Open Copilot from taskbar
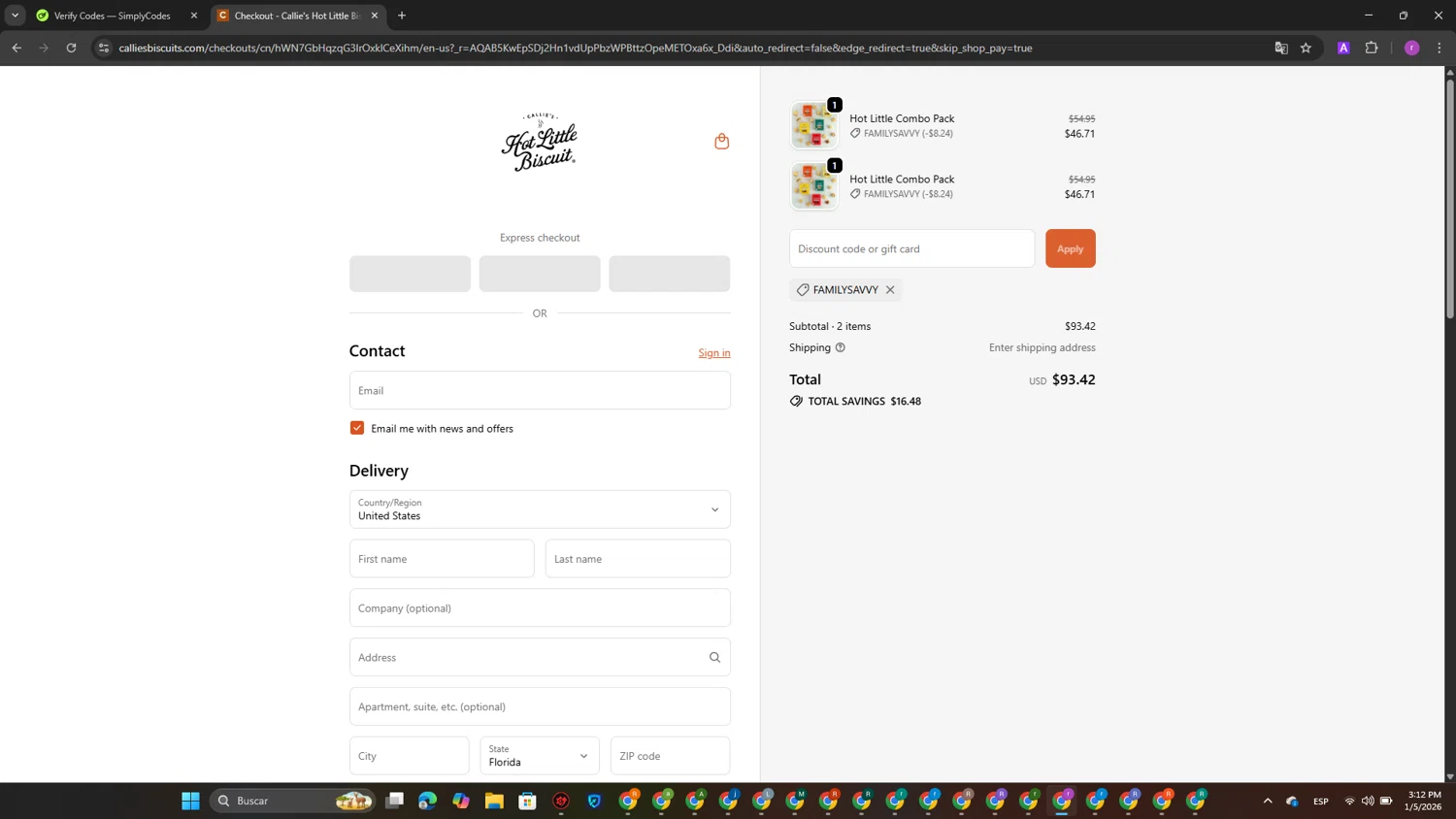This screenshot has width=1456, height=819. (461, 801)
